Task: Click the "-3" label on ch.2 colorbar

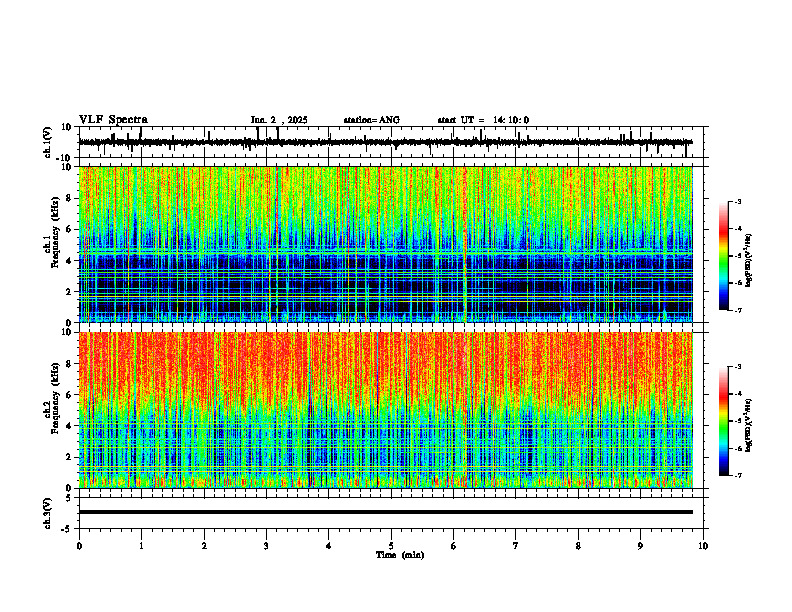Action: (738, 367)
